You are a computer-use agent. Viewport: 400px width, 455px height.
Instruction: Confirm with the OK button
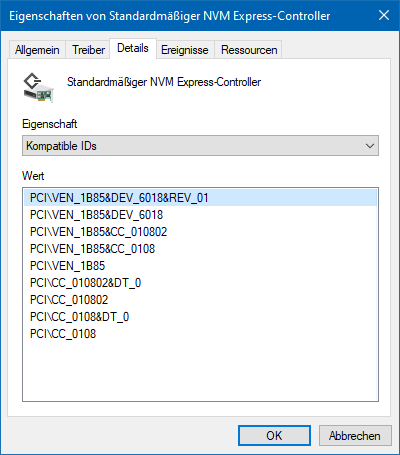pyautogui.click(x=274, y=435)
